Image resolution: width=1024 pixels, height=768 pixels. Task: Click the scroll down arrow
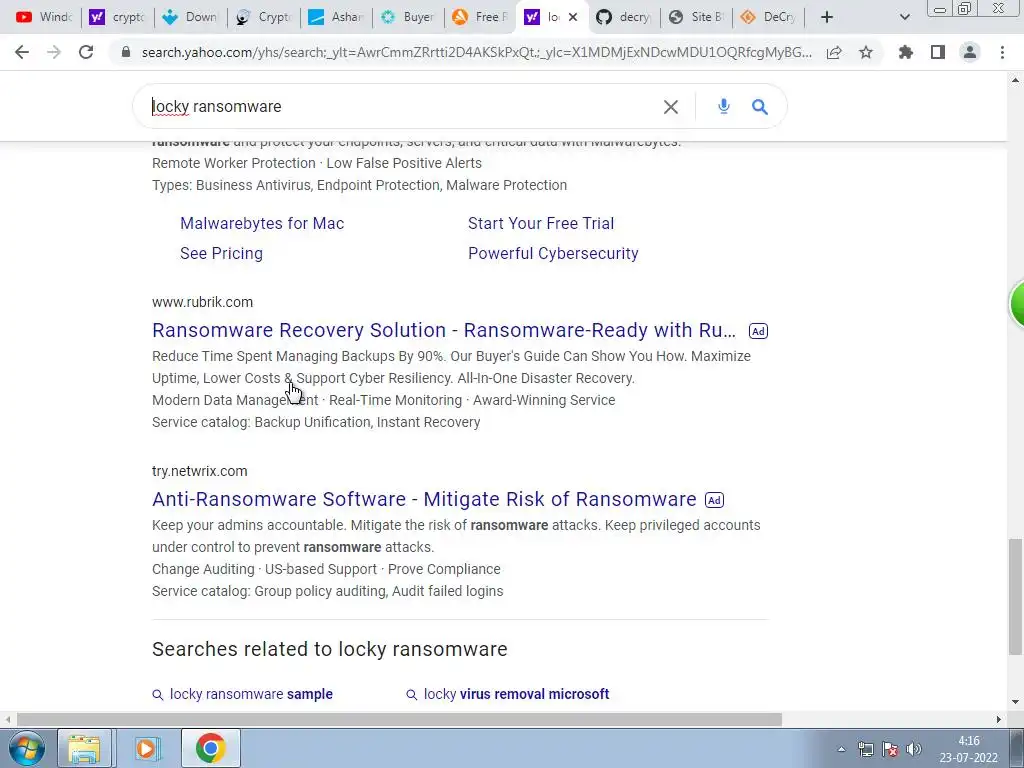pyautogui.click(x=1015, y=702)
